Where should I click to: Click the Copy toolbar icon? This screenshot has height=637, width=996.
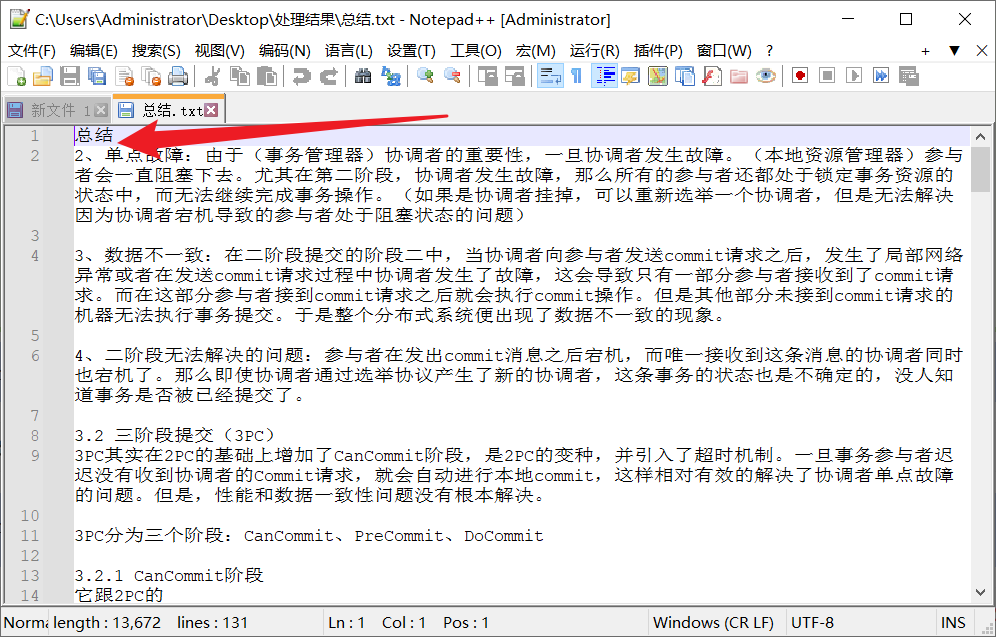click(239, 76)
